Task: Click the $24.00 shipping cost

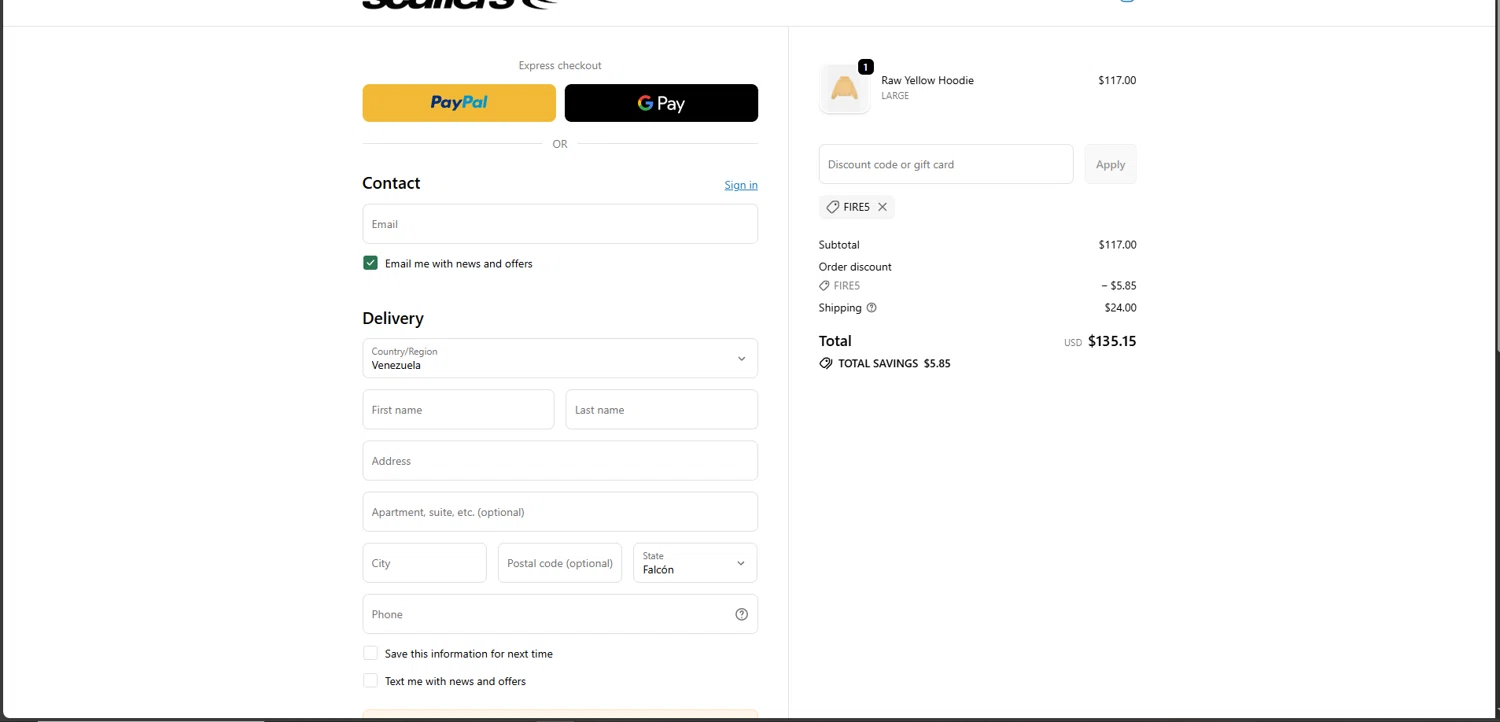Action: [1120, 308]
